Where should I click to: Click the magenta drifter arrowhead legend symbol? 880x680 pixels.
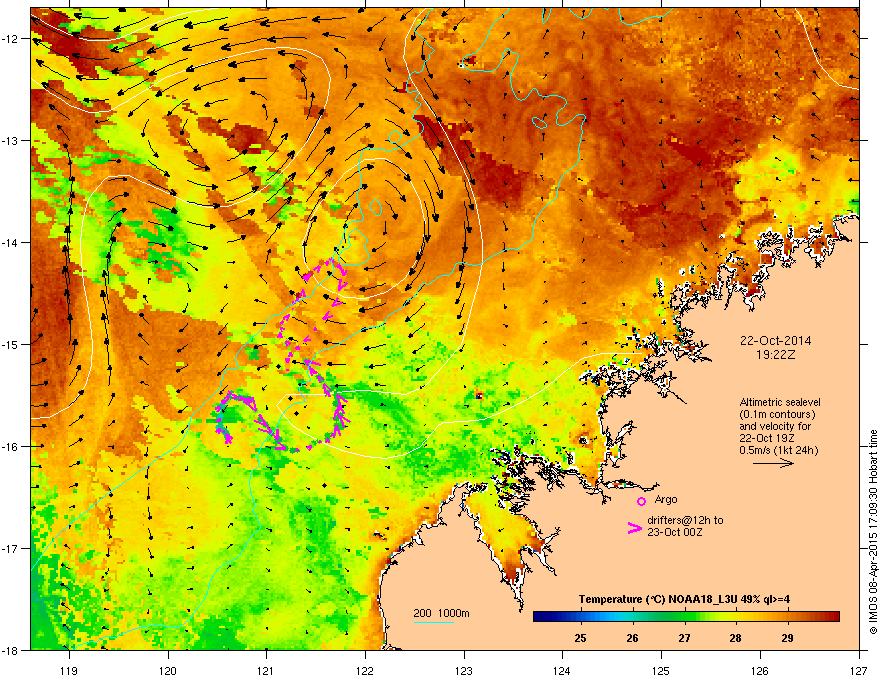point(635,527)
